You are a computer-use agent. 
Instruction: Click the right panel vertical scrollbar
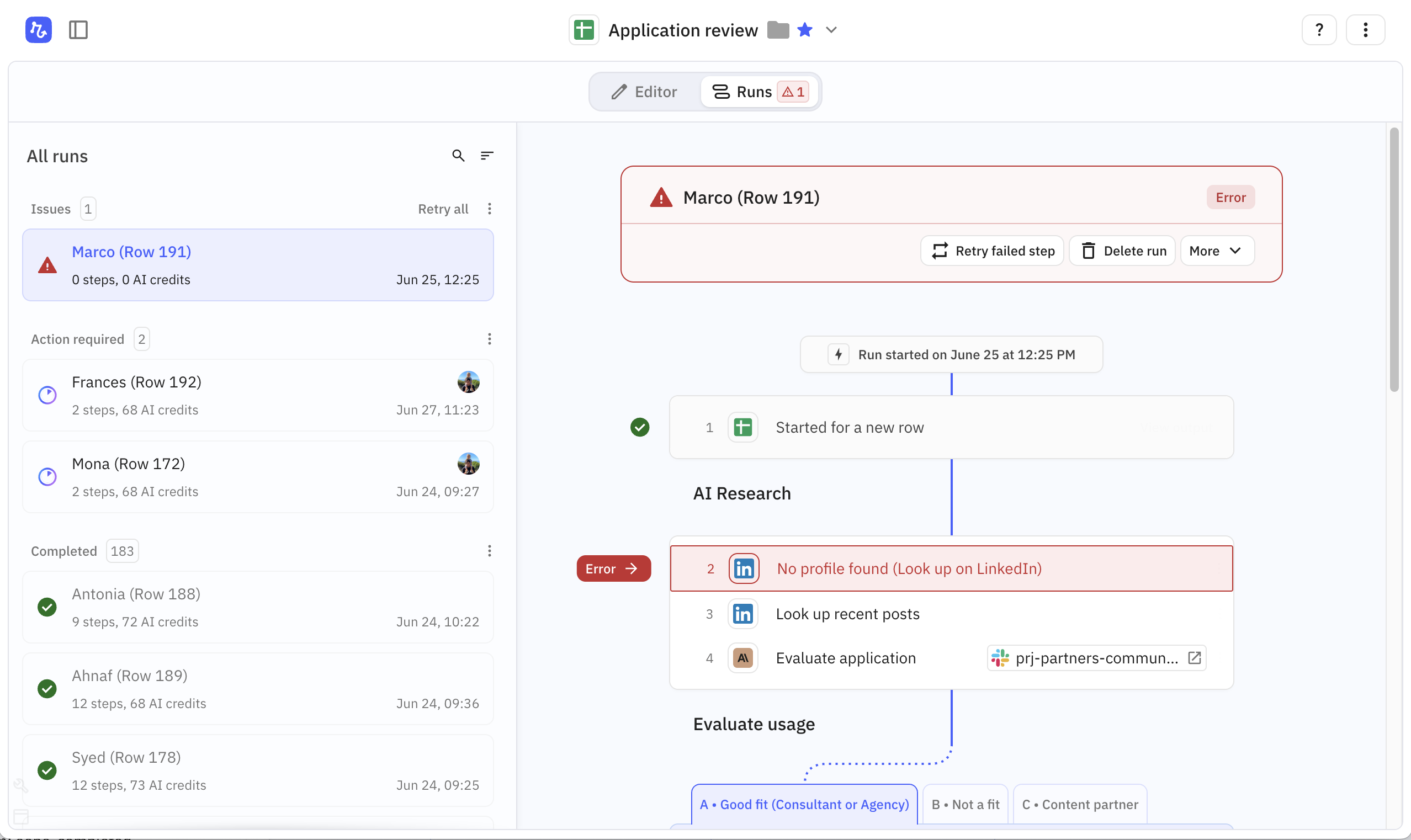tap(1393, 259)
